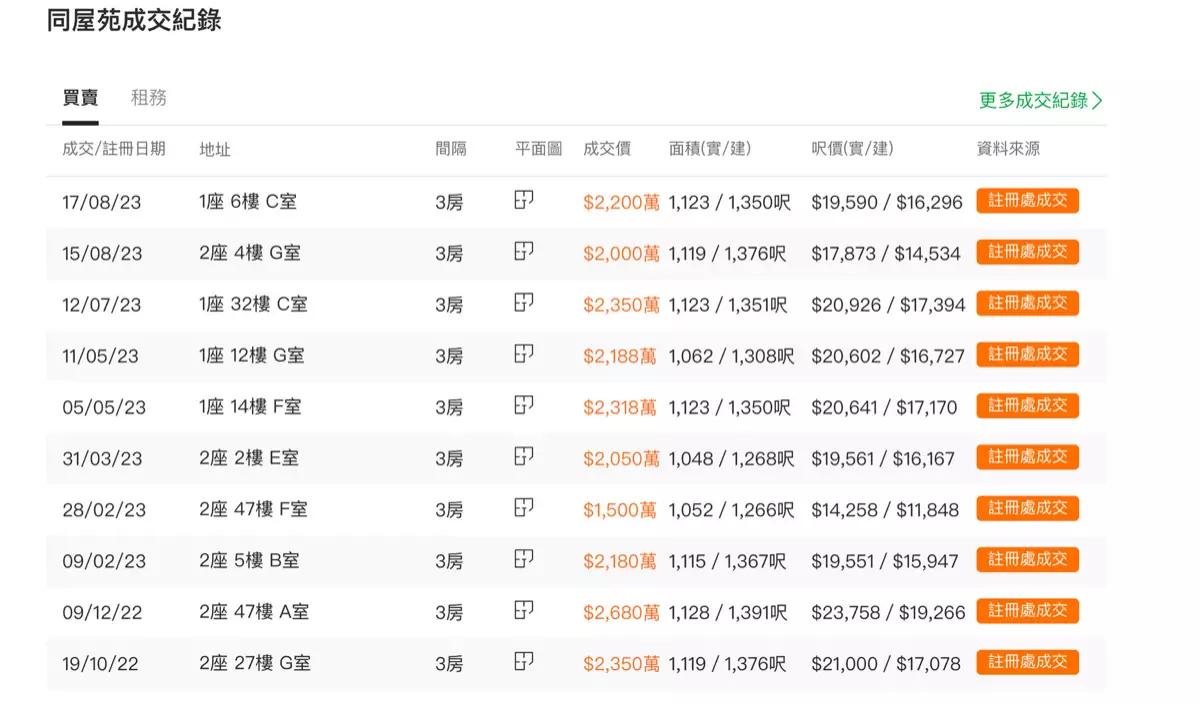Open floor plan icon for 2座 4樓 G室
The width and height of the screenshot is (1200, 704).
[524, 252]
